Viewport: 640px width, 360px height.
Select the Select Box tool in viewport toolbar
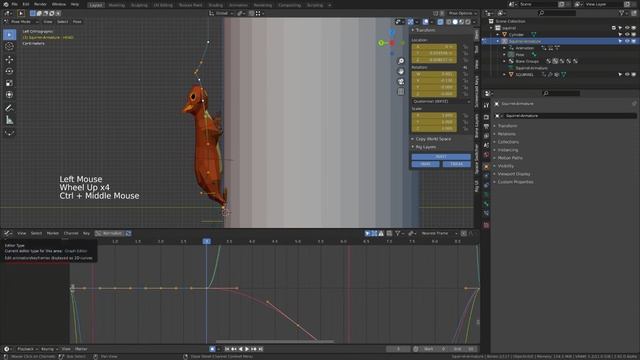coord(9,34)
